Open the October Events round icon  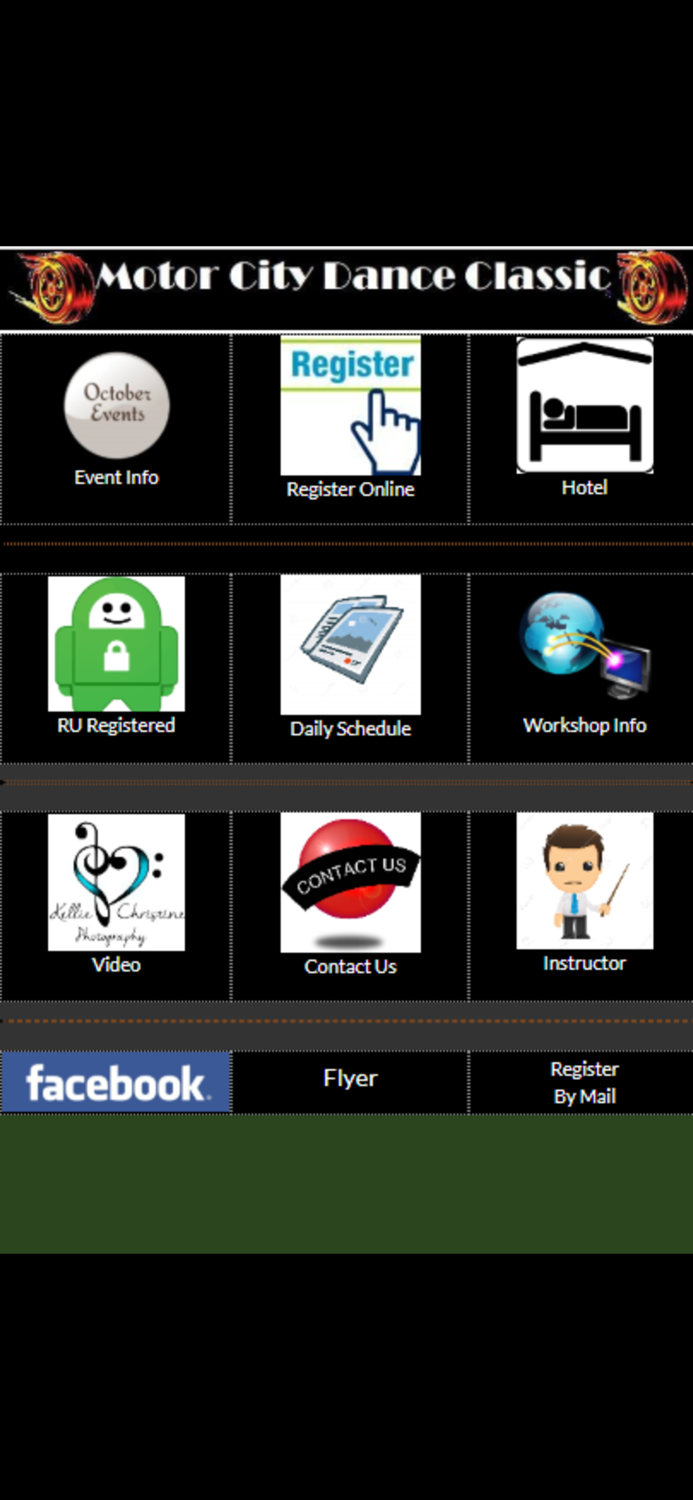(117, 405)
